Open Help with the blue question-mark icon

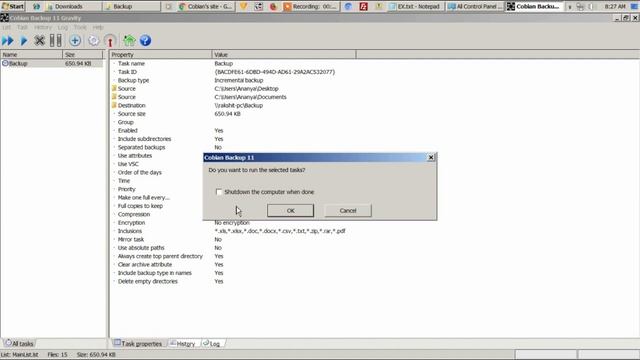tap(145, 40)
